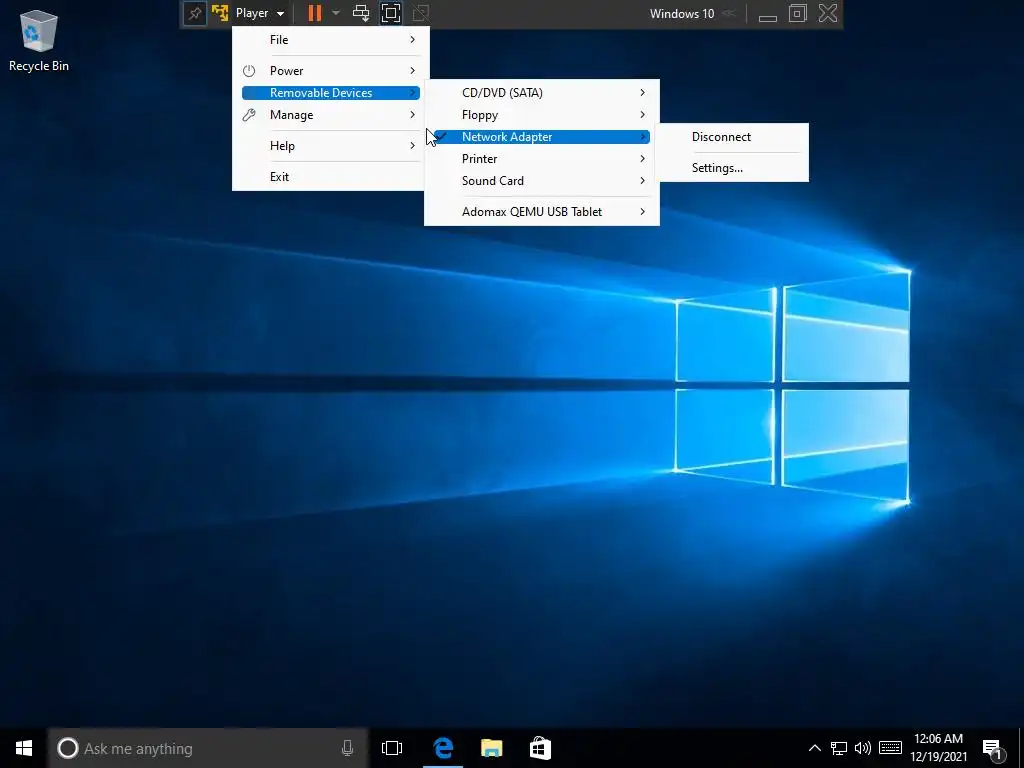Click the chevron arrow on Manage row
The width and height of the screenshot is (1024, 768).
tap(412, 115)
